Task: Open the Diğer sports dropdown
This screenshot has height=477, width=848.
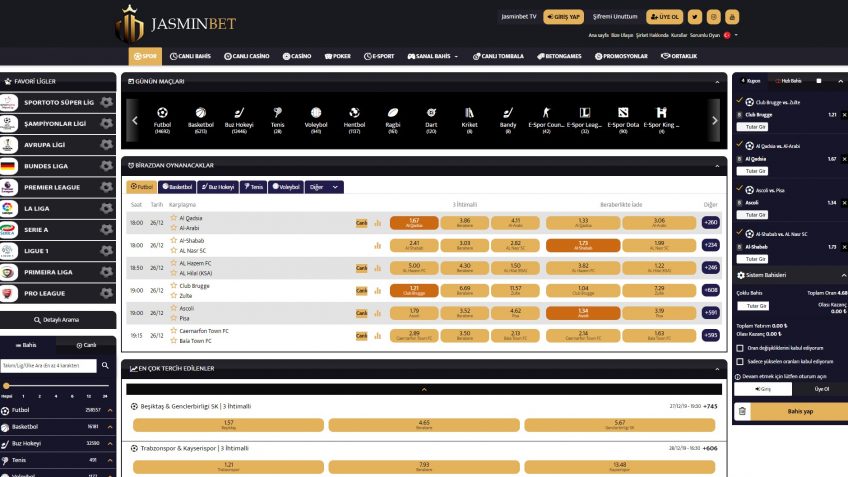Action: 324,187
